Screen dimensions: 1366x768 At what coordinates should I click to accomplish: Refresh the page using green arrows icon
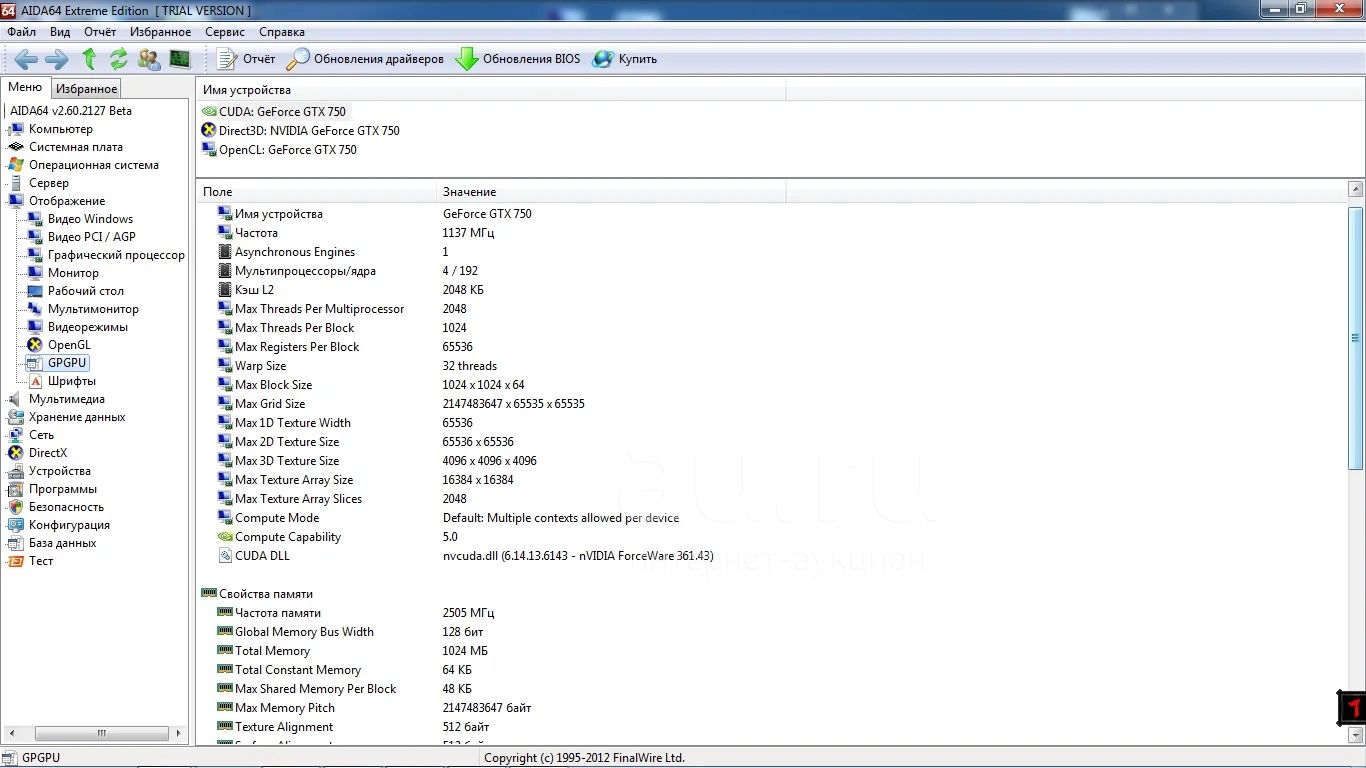(x=119, y=59)
